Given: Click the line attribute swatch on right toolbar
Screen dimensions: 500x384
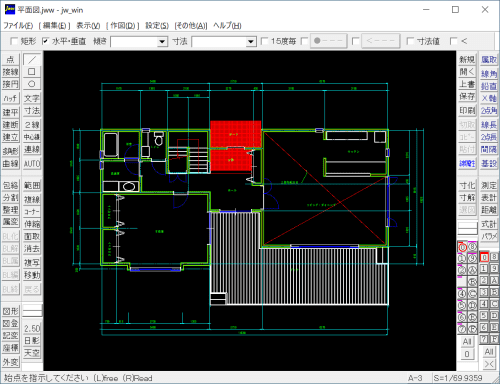Looking at the screenshot, I should 467,228.
